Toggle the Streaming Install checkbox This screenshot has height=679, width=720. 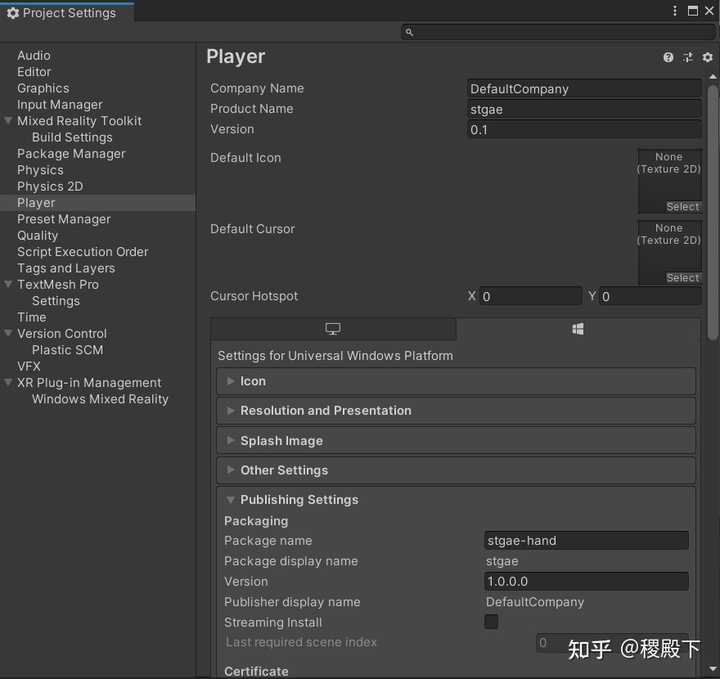pyautogui.click(x=491, y=622)
